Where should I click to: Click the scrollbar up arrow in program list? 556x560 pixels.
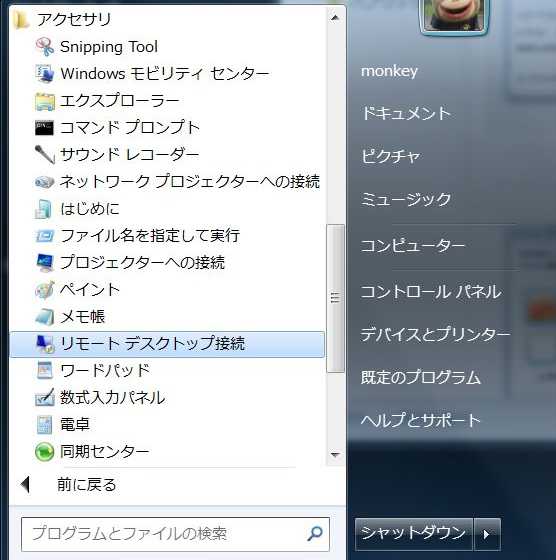[335, 17]
